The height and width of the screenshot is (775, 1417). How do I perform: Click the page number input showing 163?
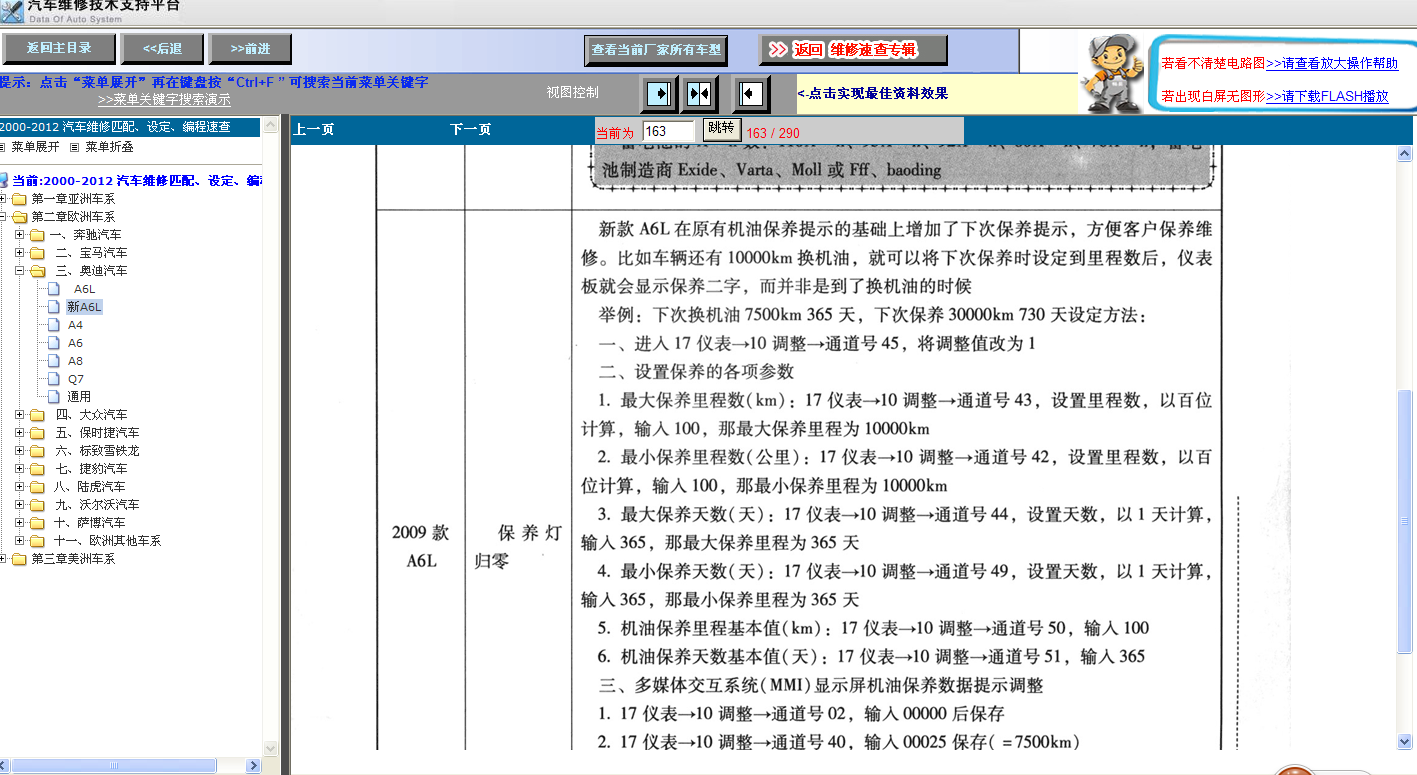tap(666, 130)
